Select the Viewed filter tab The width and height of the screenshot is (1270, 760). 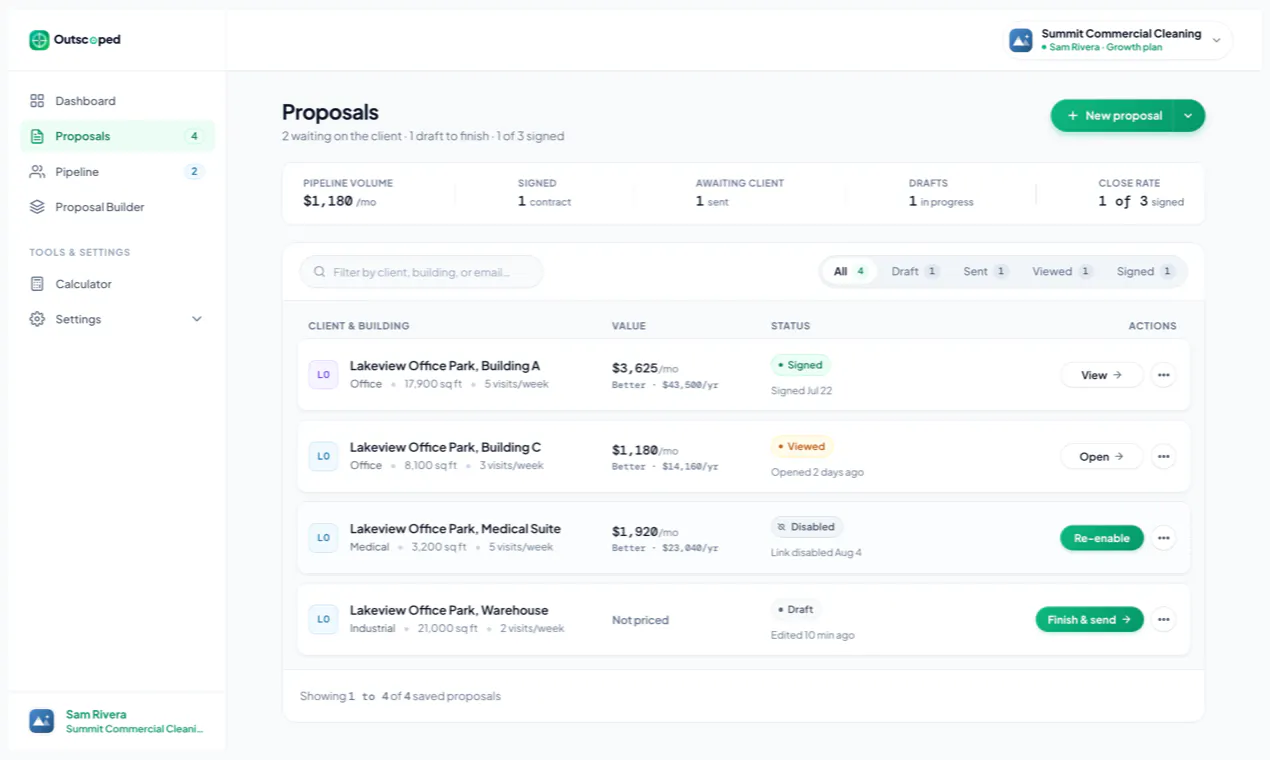pos(1062,271)
